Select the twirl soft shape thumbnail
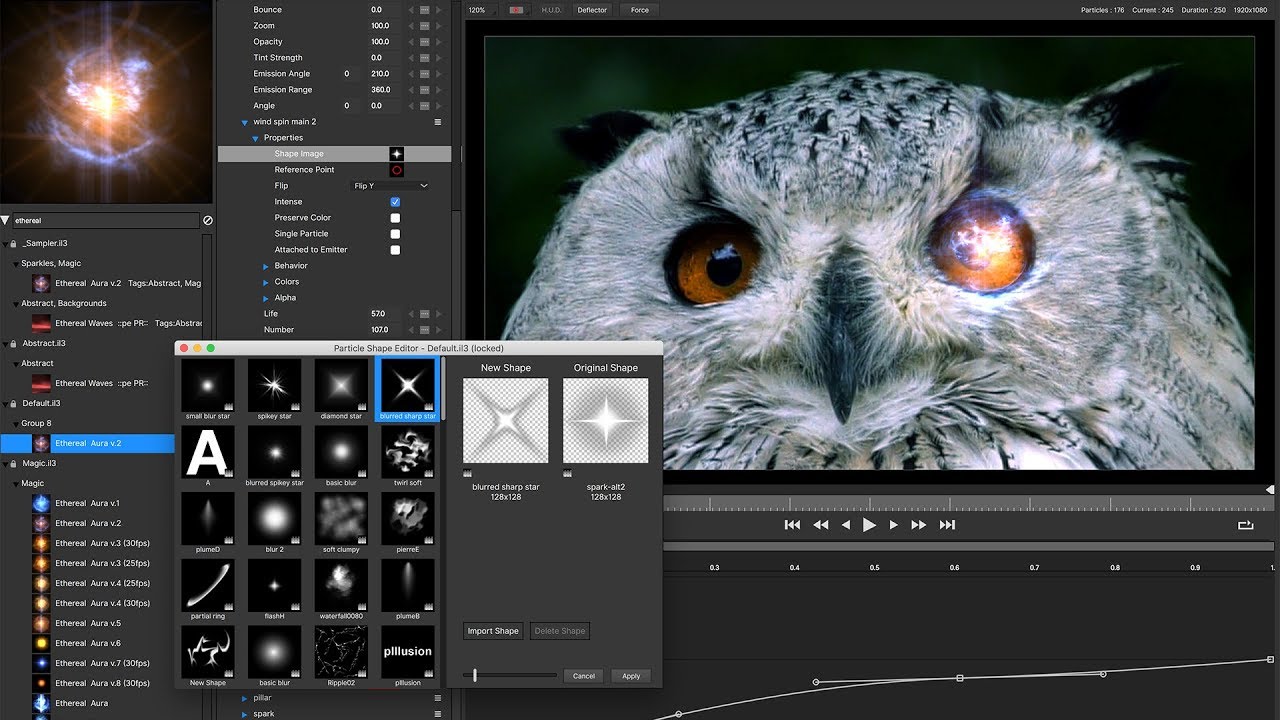Viewport: 1280px width, 720px height. point(407,453)
